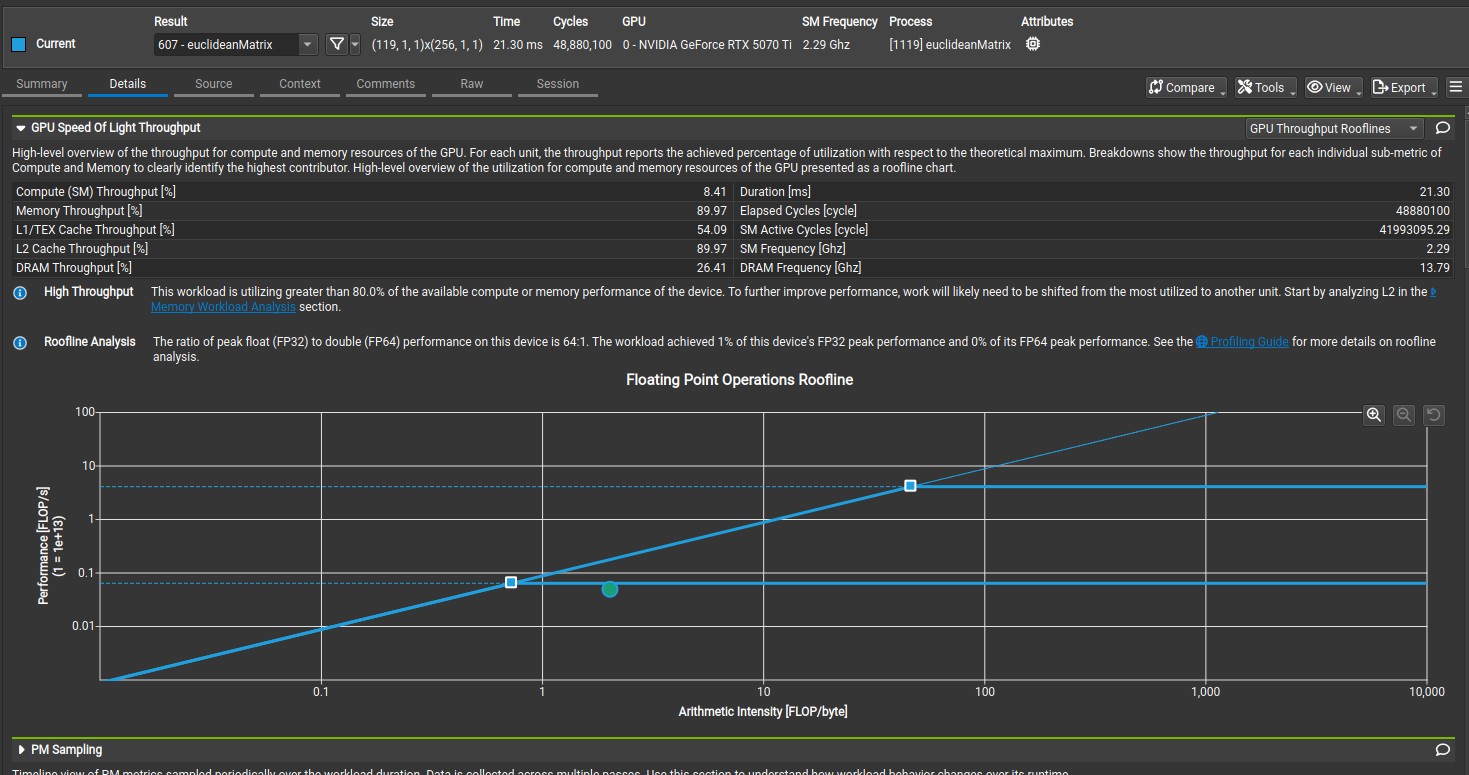Open the Profiling Guide link
1469x775 pixels.
point(1248,342)
